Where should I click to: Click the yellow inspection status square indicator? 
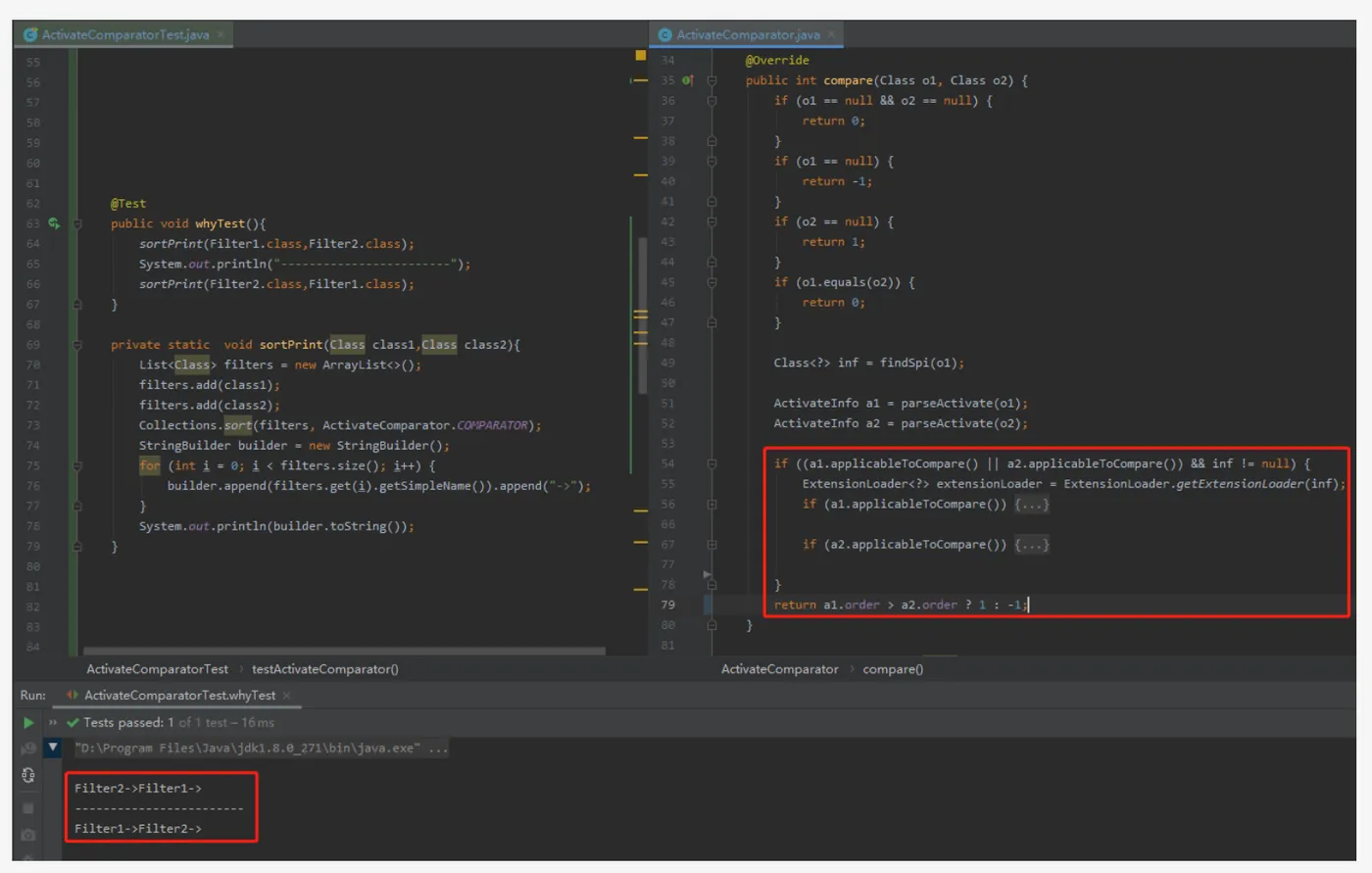click(641, 56)
